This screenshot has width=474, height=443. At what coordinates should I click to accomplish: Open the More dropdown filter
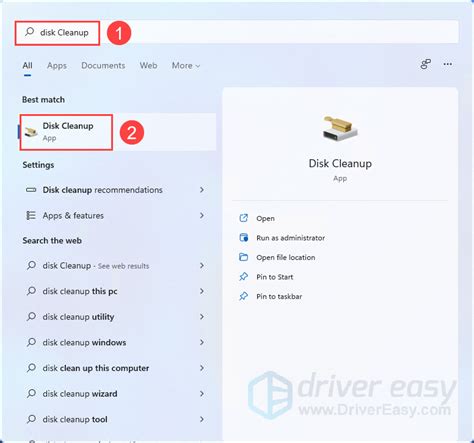(186, 66)
